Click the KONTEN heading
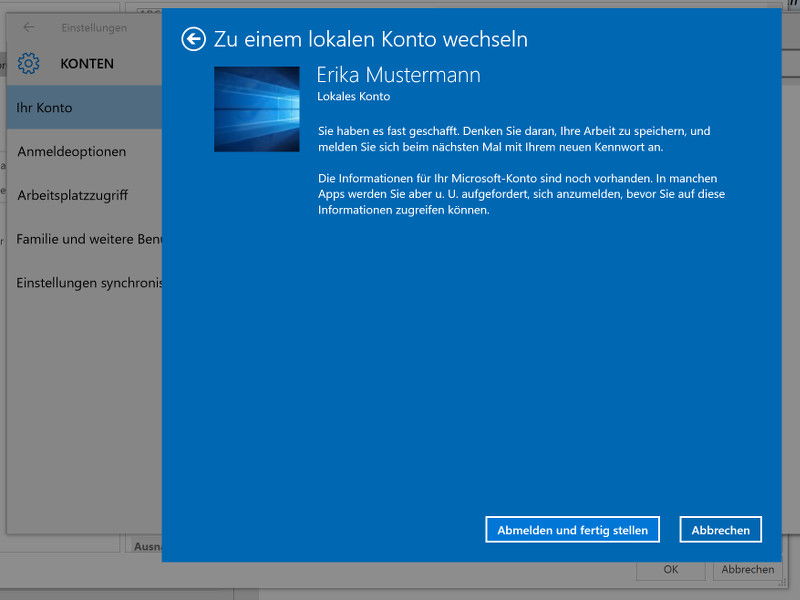800x600 pixels. coord(87,64)
